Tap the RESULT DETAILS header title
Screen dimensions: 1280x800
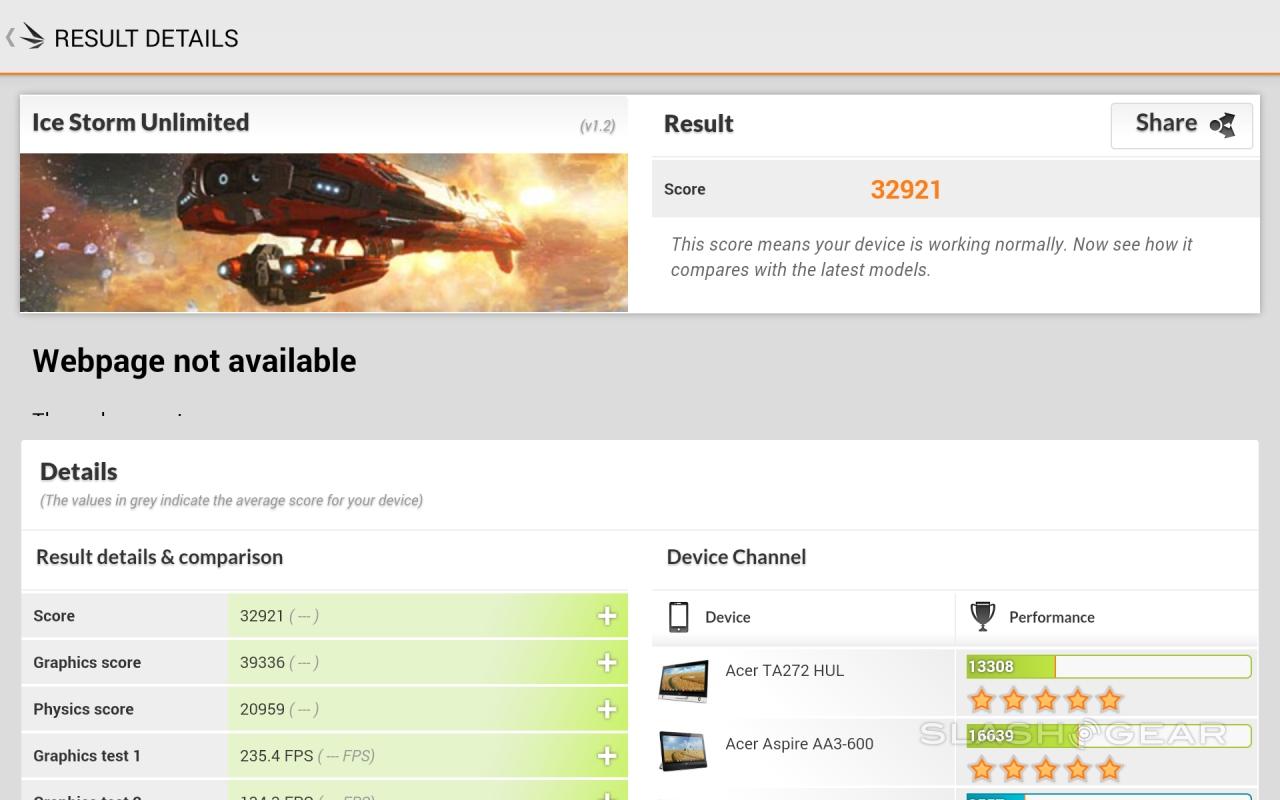[x=146, y=38]
